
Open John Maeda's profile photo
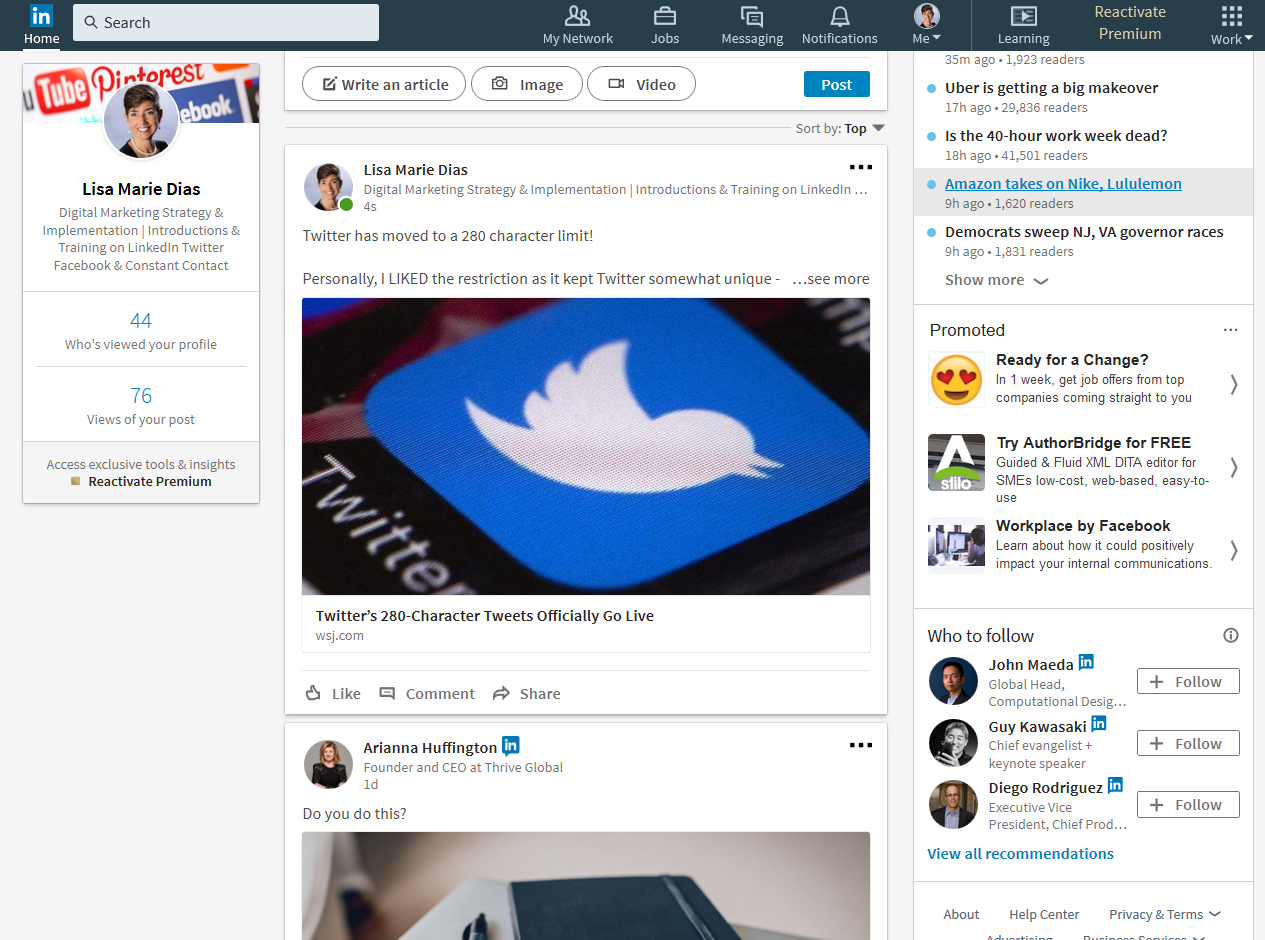click(953, 682)
